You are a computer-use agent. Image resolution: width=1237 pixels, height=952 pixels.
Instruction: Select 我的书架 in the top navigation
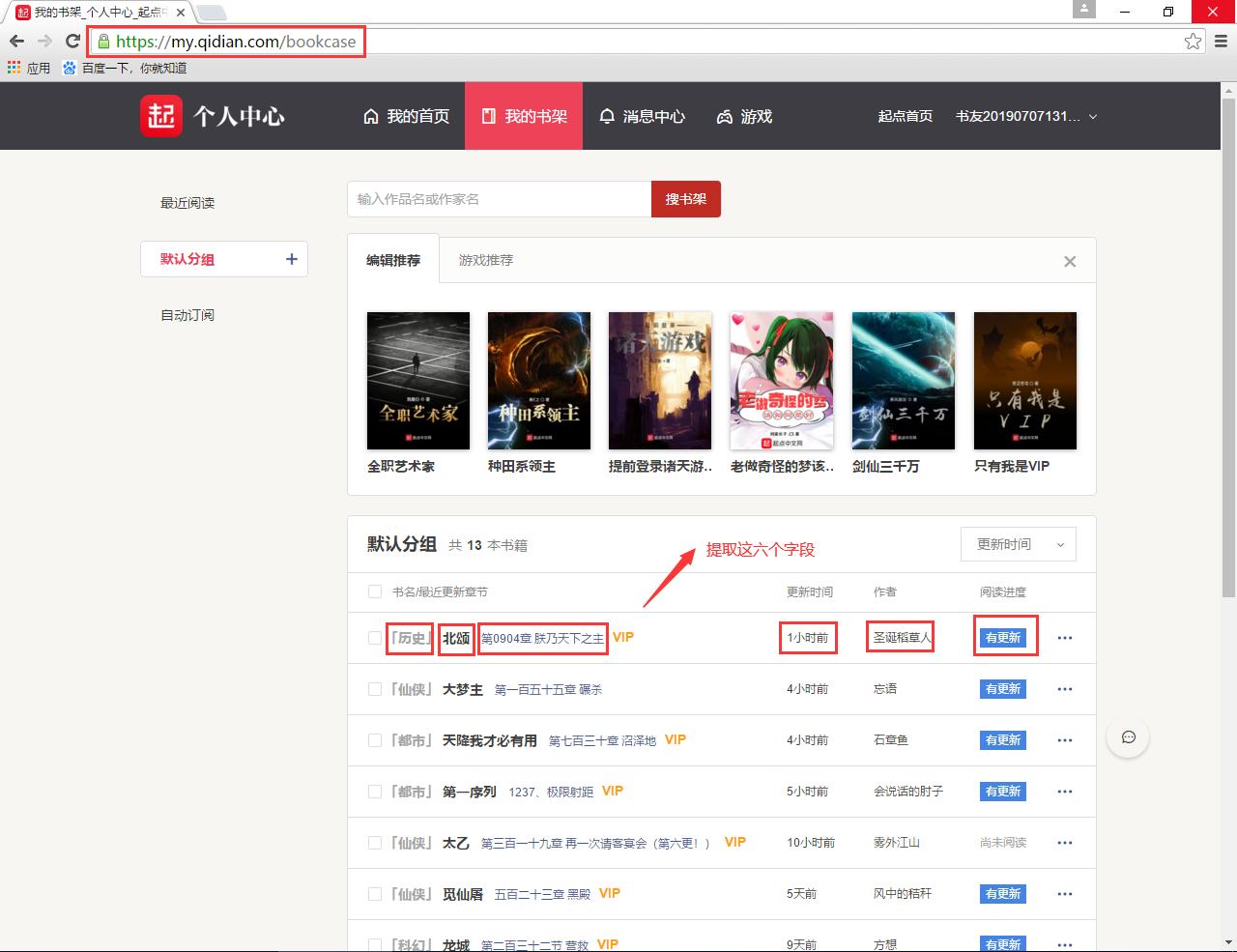[524, 116]
